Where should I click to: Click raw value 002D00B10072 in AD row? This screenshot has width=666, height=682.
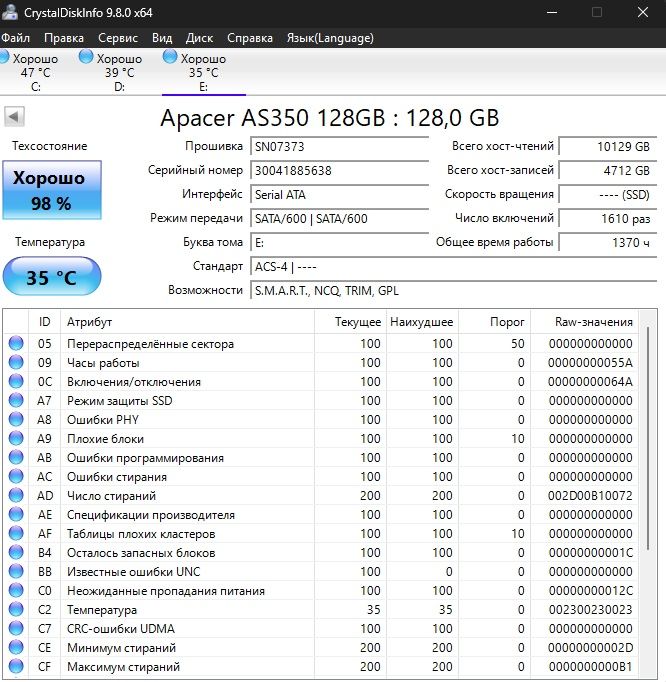pyautogui.click(x=590, y=495)
